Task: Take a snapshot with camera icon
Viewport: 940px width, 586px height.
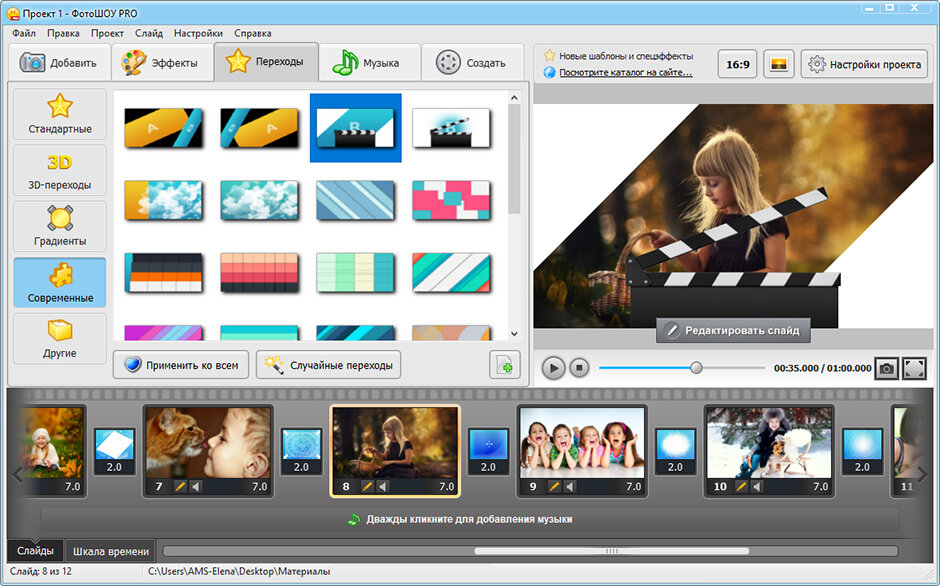Action: [886, 368]
